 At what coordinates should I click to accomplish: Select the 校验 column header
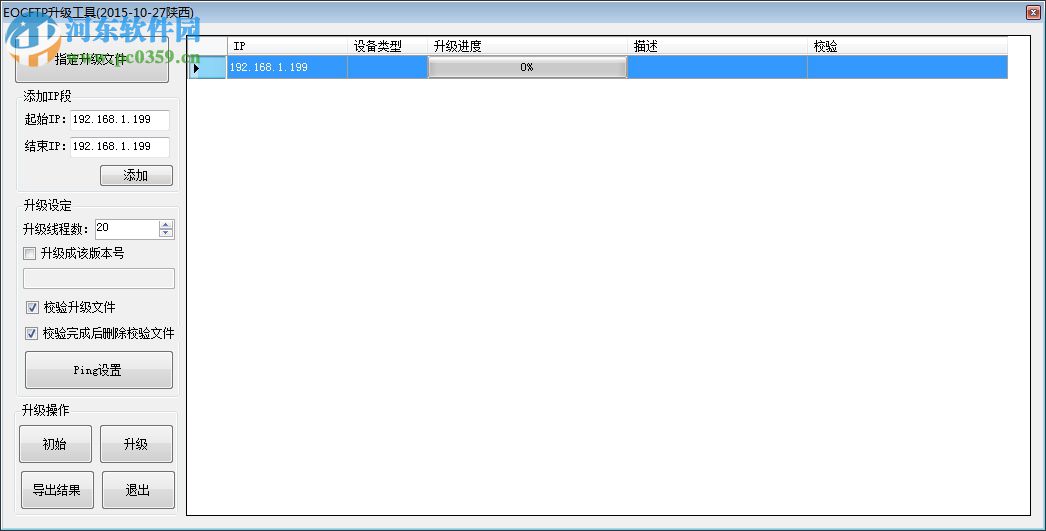(x=907, y=46)
